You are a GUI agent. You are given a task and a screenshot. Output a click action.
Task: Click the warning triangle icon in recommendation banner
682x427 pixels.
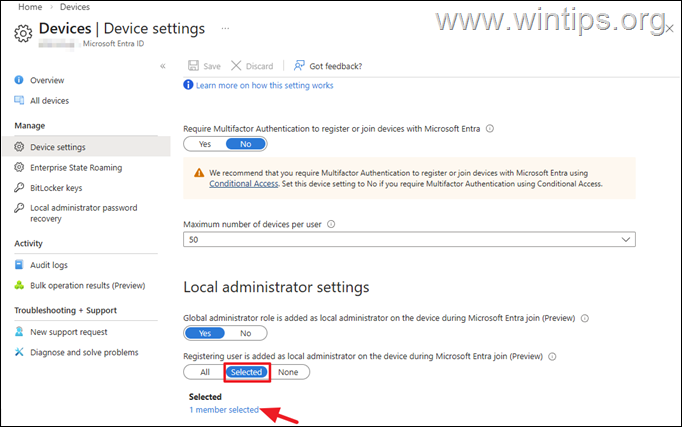[x=199, y=173]
